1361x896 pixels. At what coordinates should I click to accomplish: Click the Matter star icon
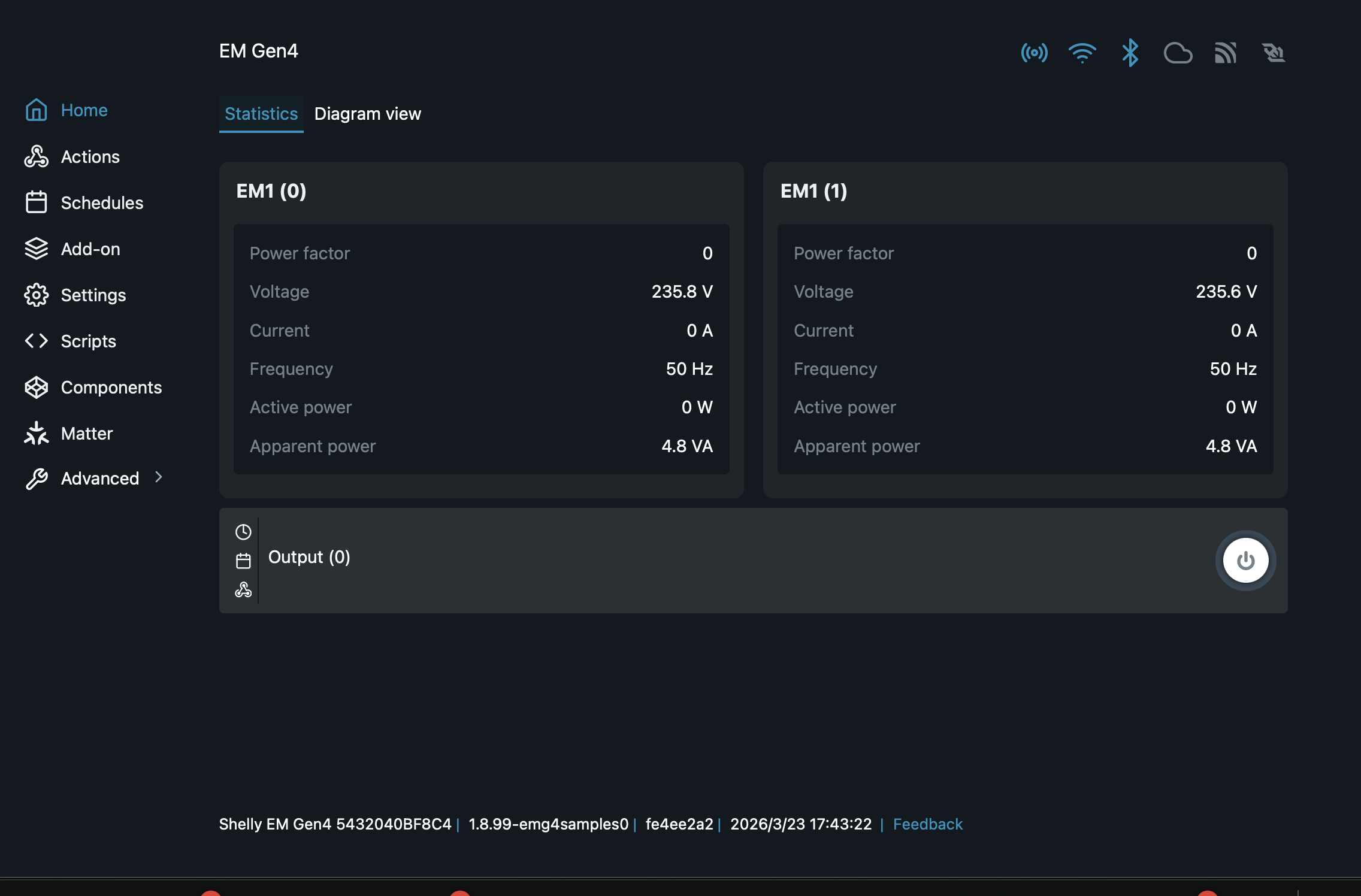coord(36,433)
